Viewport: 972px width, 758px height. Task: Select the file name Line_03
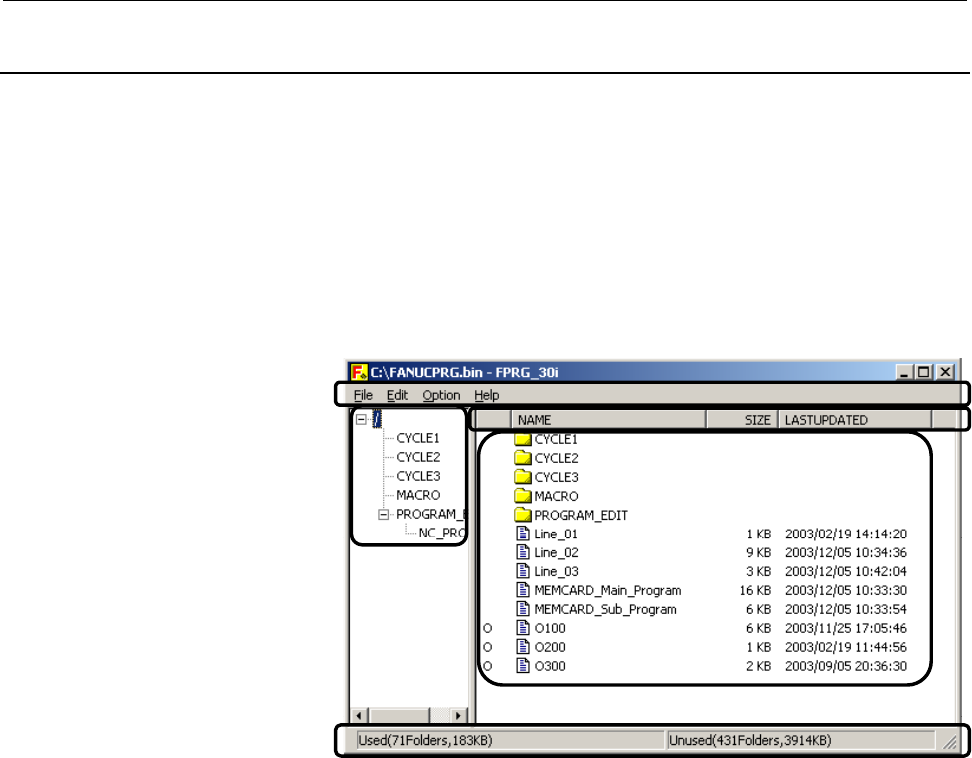click(x=556, y=571)
